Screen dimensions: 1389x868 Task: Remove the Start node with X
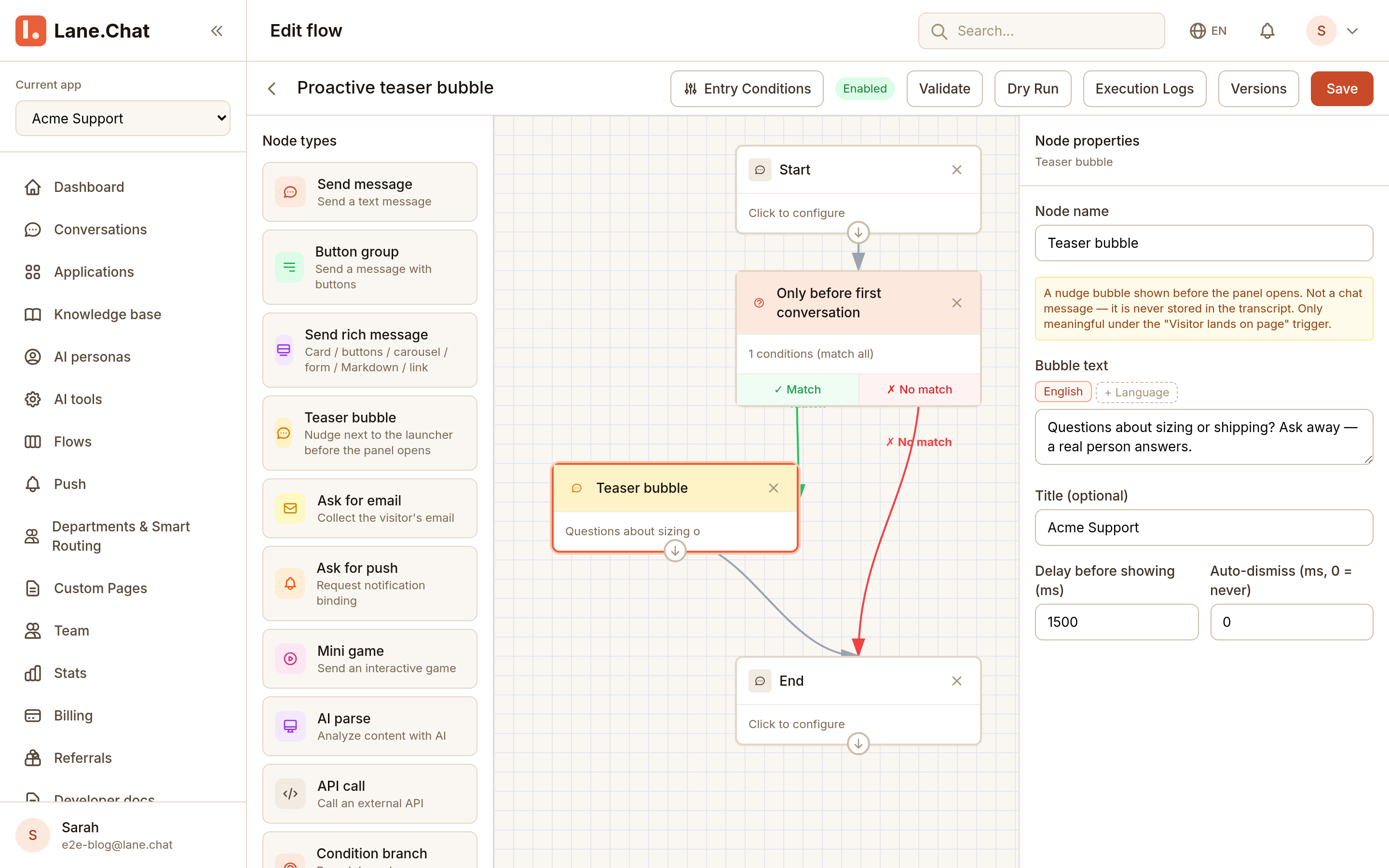pyautogui.click(x=956, y=170)
